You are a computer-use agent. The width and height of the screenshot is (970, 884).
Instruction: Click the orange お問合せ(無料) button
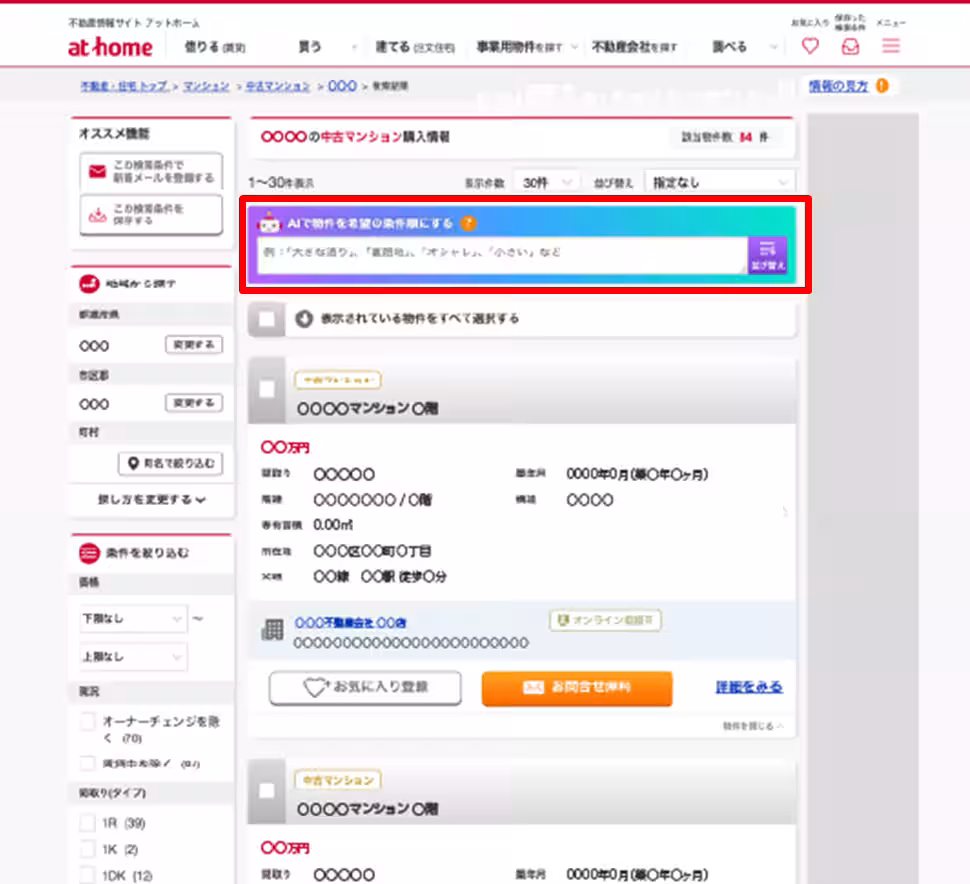click(577, 688)
